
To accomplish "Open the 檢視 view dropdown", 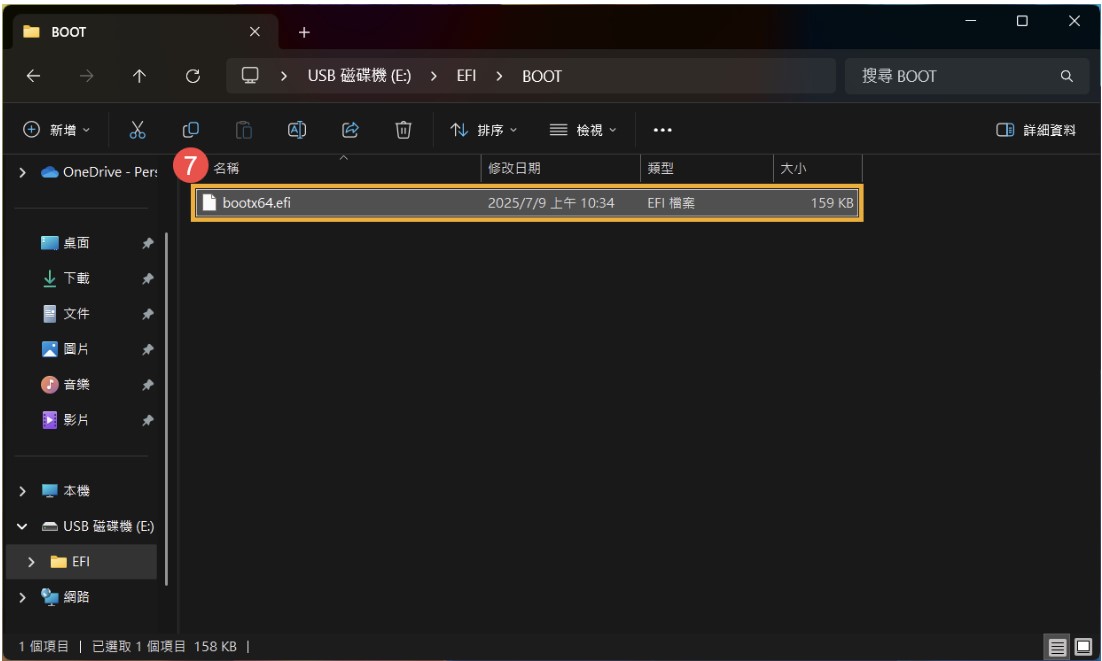I will [x=583, y=130].
